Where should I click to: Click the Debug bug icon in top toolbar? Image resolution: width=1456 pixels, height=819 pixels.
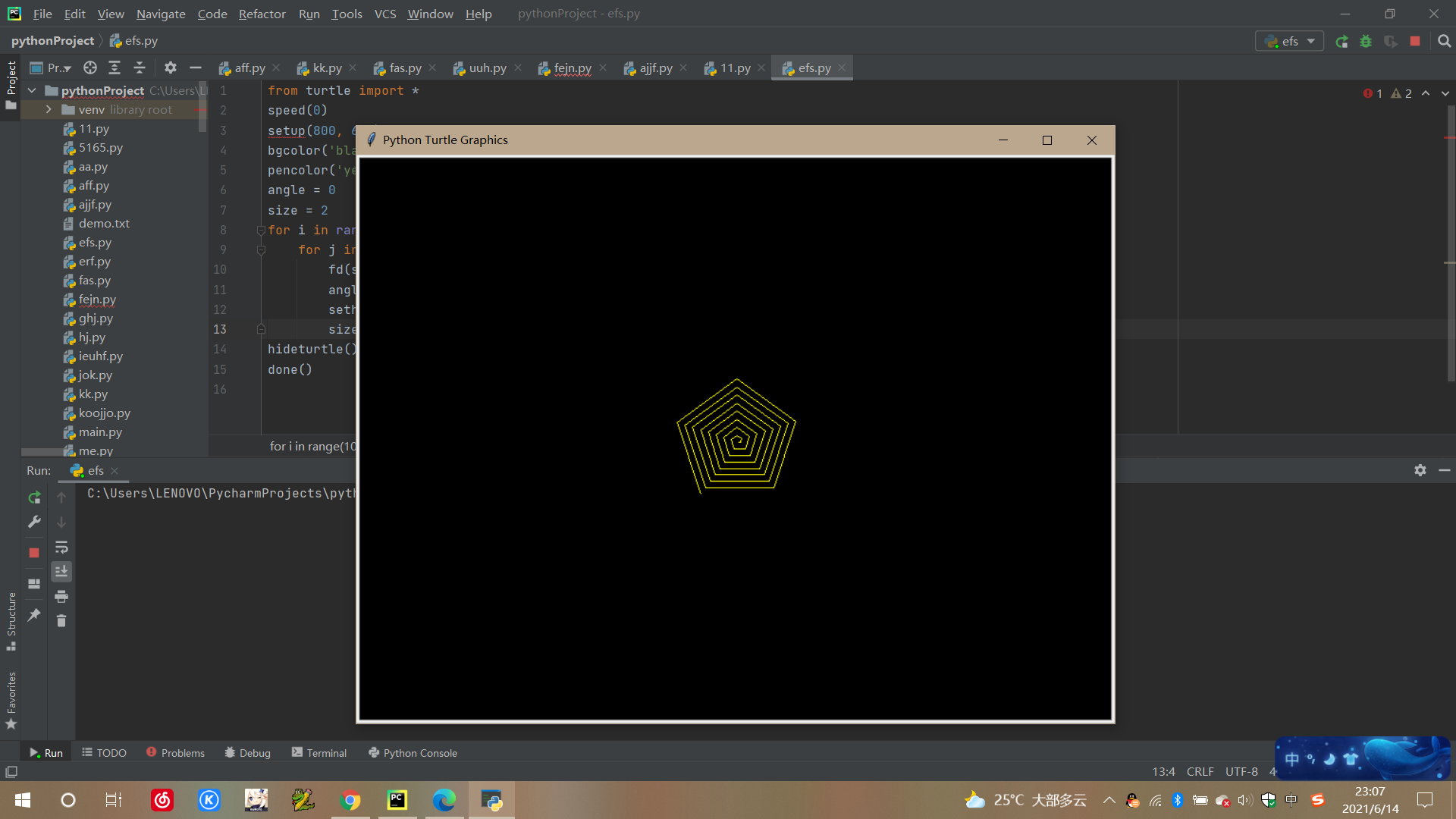coord(1366,42)
